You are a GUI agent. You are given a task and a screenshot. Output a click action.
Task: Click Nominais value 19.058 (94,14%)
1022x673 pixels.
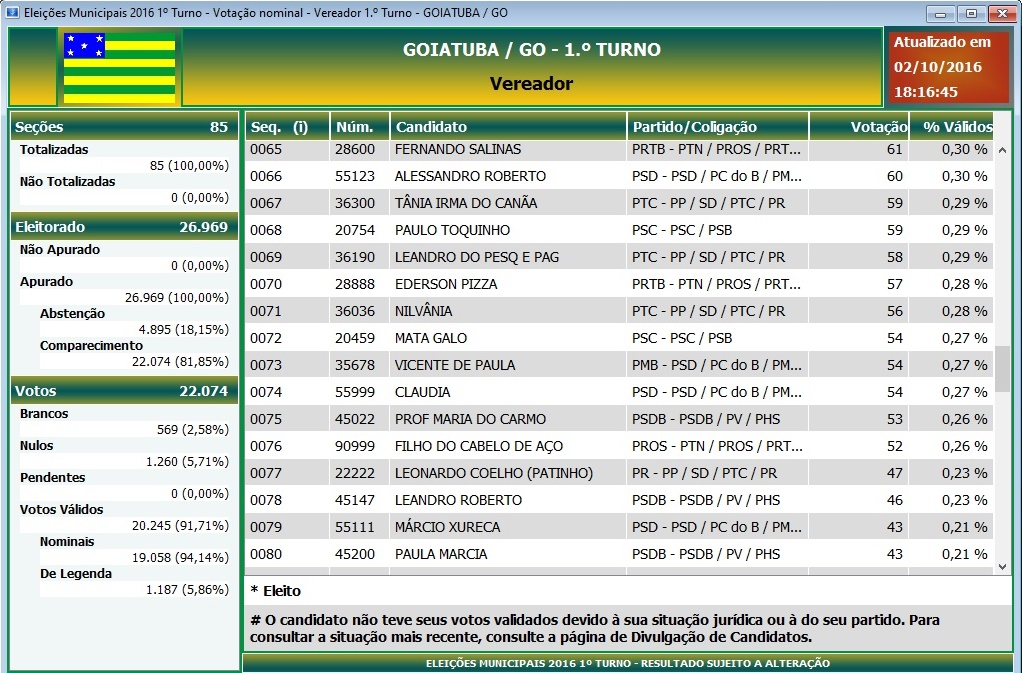pos(181,558)
